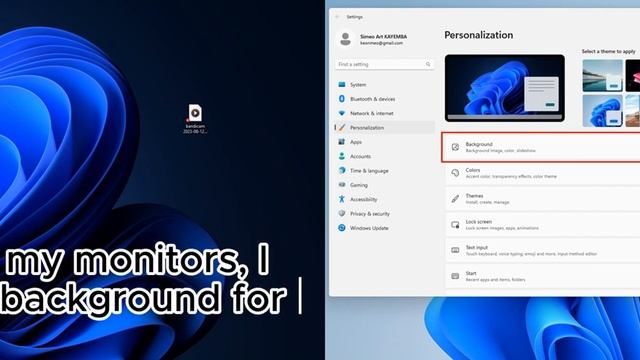This screenshot has height=360, width=640.
Task: Click the Accounts person icon in sidebar
Action: pos(342,156)
